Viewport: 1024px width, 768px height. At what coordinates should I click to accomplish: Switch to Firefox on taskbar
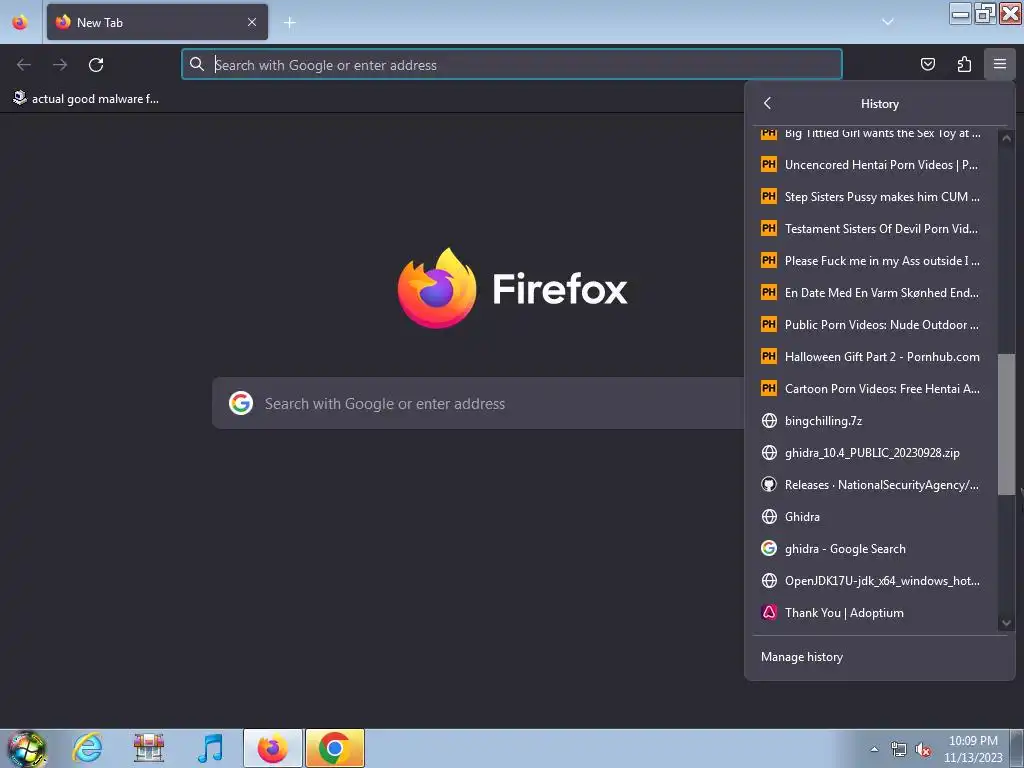272,748
